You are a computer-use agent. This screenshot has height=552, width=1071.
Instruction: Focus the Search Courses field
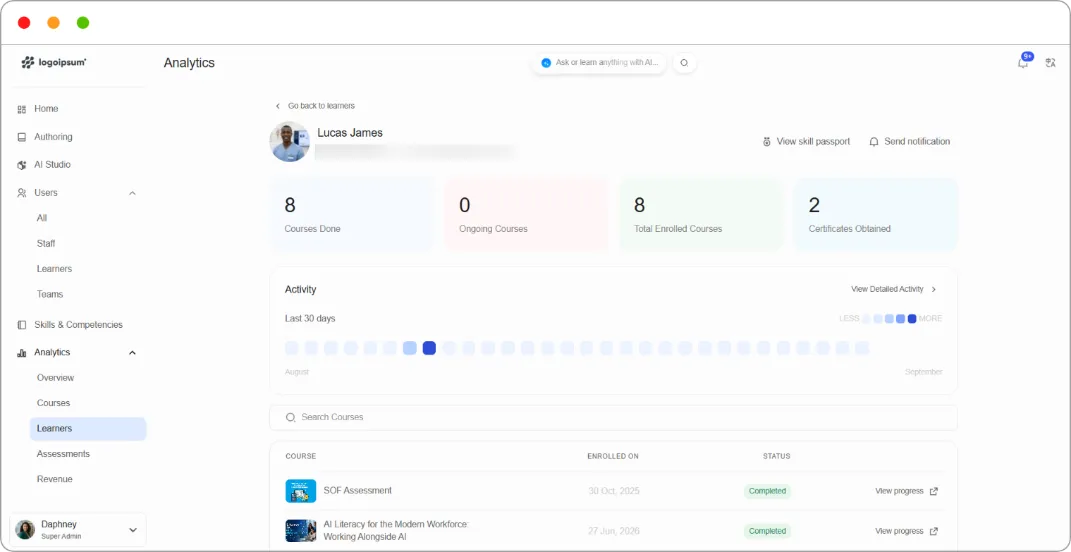coord(613,417)
